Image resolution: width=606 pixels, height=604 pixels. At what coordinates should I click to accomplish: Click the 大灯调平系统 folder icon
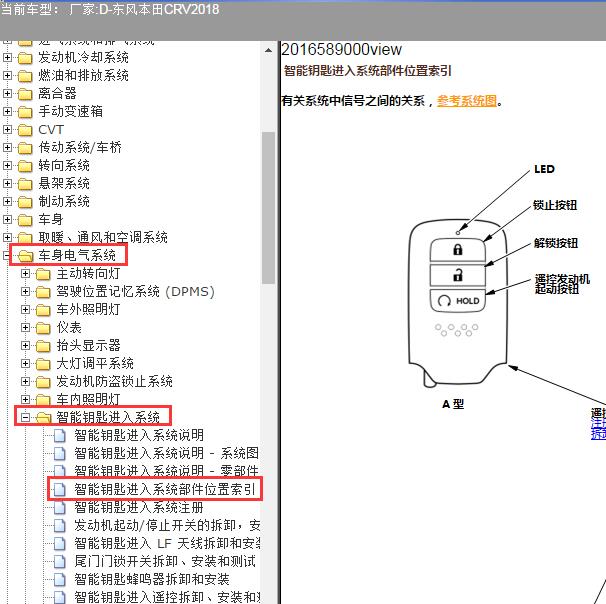[43, 364]
